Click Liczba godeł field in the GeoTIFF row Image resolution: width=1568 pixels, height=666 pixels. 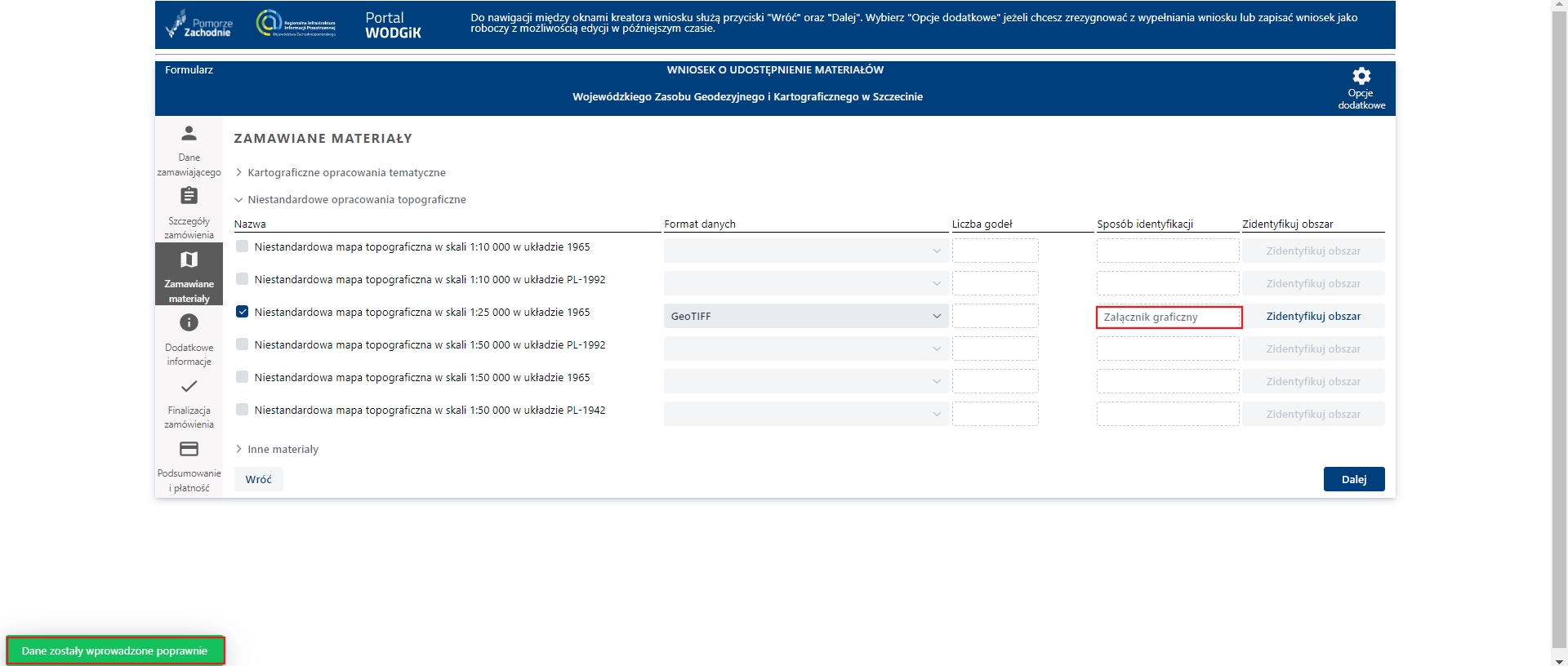click(x=995, y=317)
